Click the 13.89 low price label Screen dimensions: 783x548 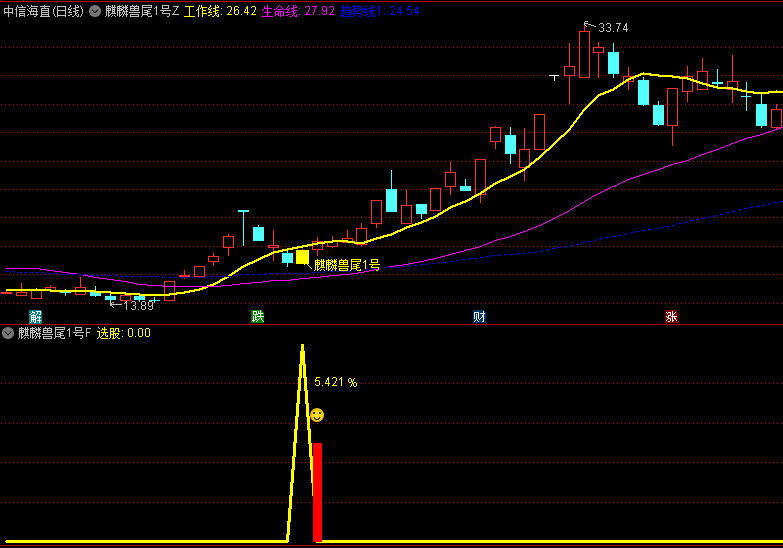139,306
